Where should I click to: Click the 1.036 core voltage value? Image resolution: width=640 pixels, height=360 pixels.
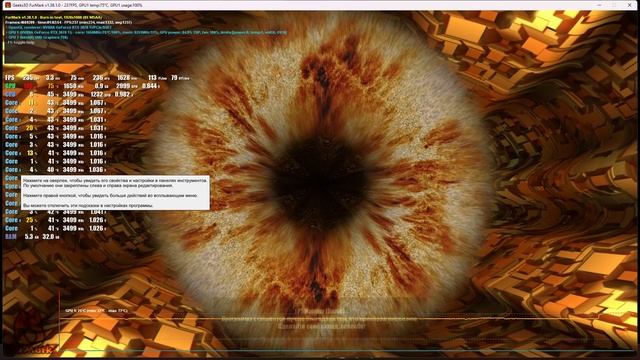pos(97,170)
